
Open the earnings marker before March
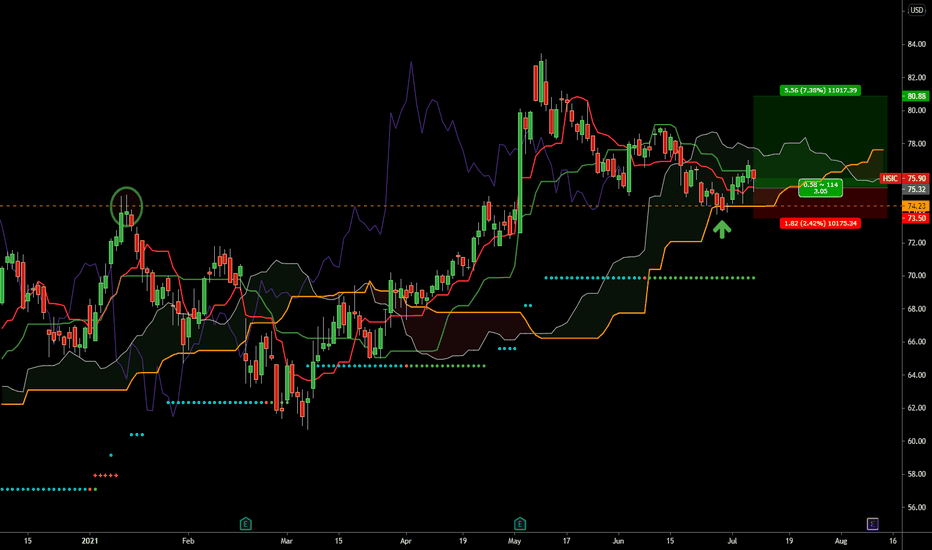pos(245,524)
